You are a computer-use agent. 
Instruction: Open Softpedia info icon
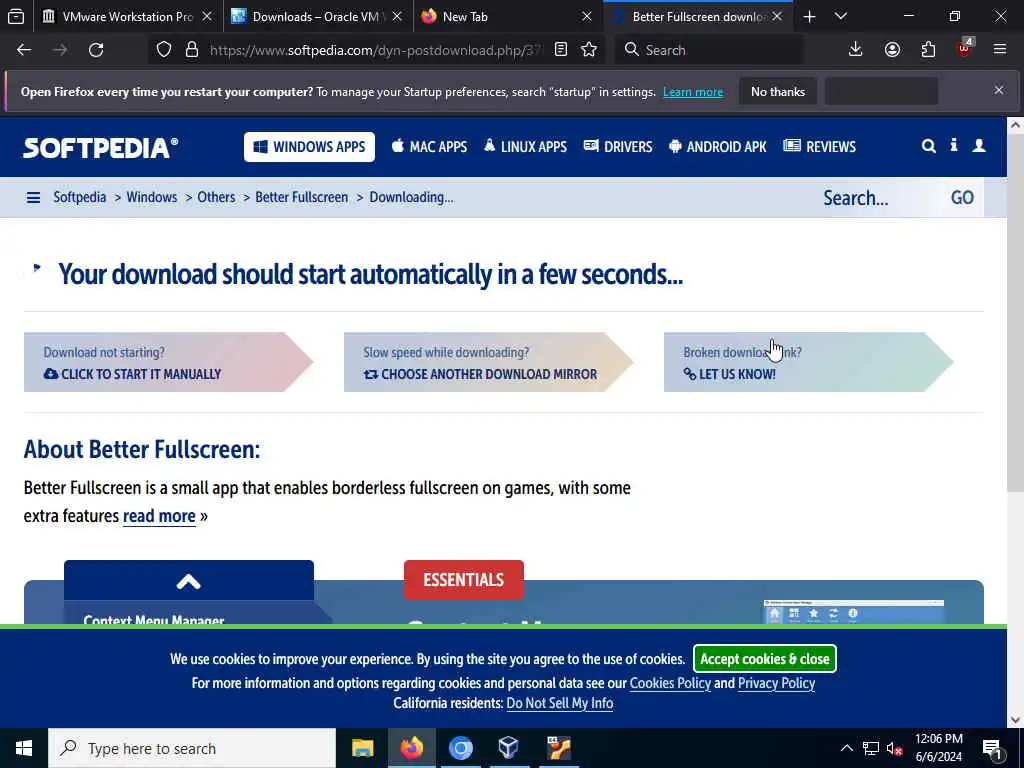coord(954,145)
